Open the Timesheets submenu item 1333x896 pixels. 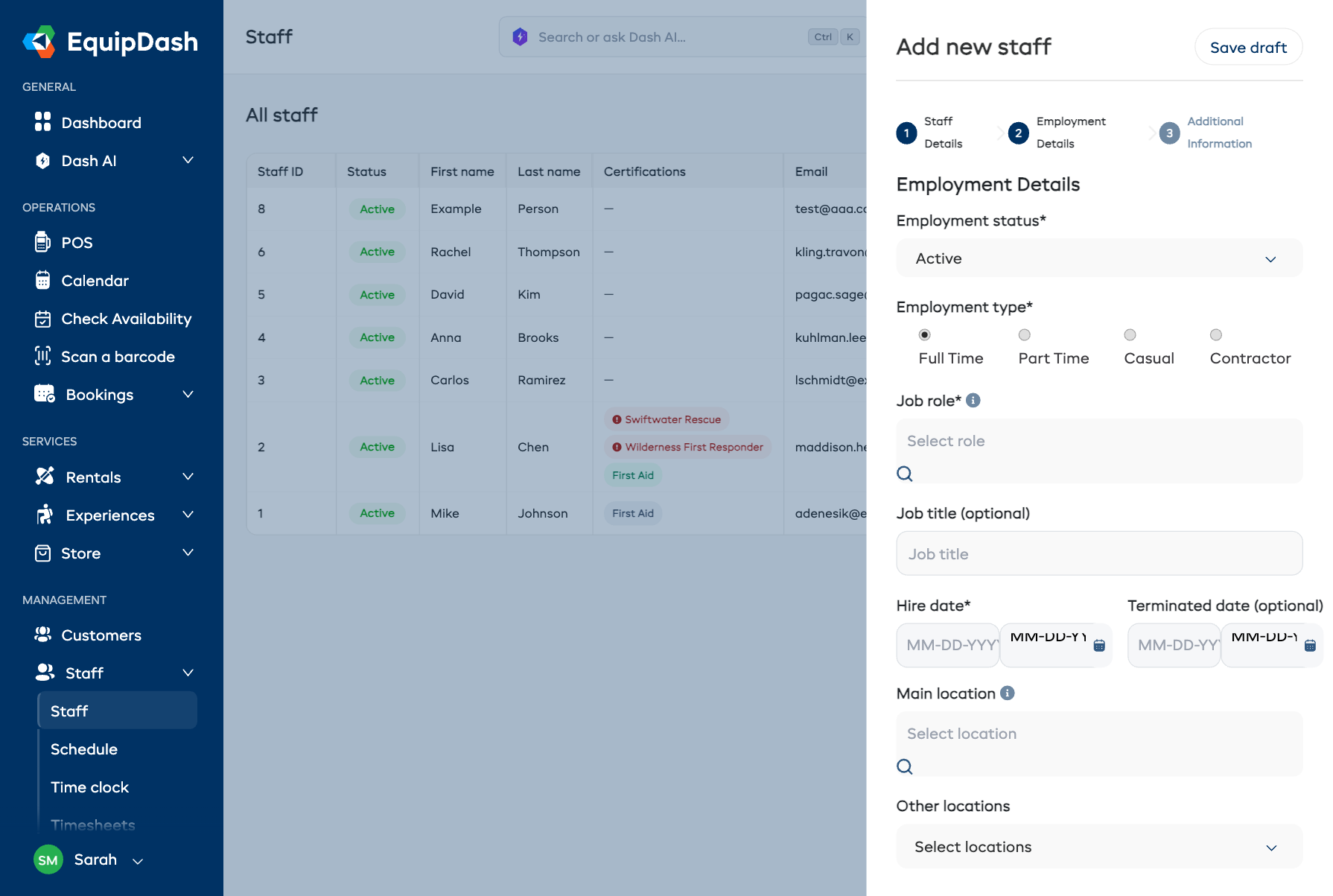(93, 825)
